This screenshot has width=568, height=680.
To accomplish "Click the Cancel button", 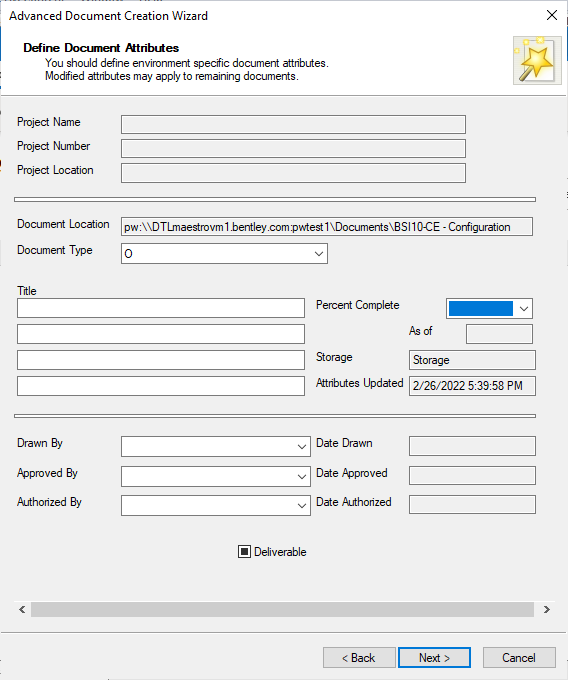I will [519, 658].
